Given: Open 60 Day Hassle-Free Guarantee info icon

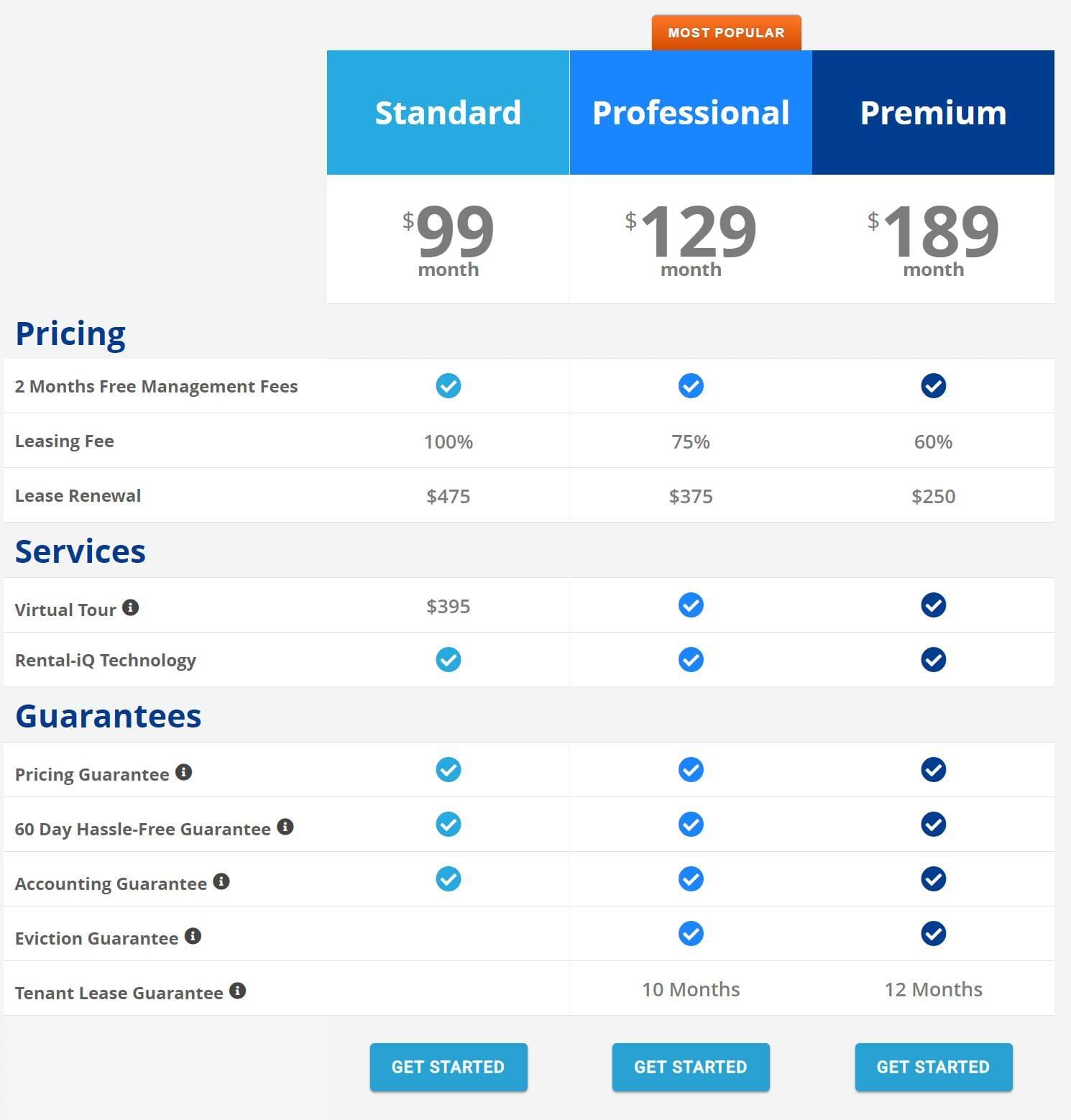Looking at the screenshot, I should click(285, 827).
